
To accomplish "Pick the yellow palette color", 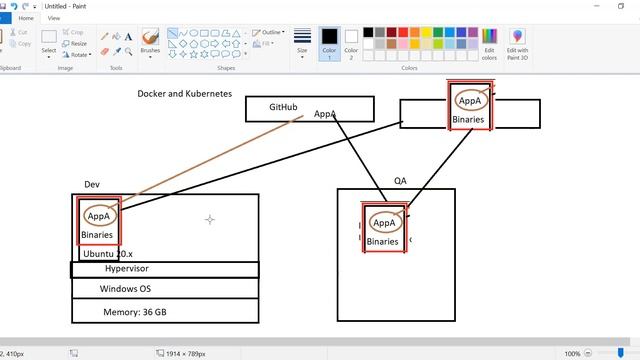I will tap(426, 32).
